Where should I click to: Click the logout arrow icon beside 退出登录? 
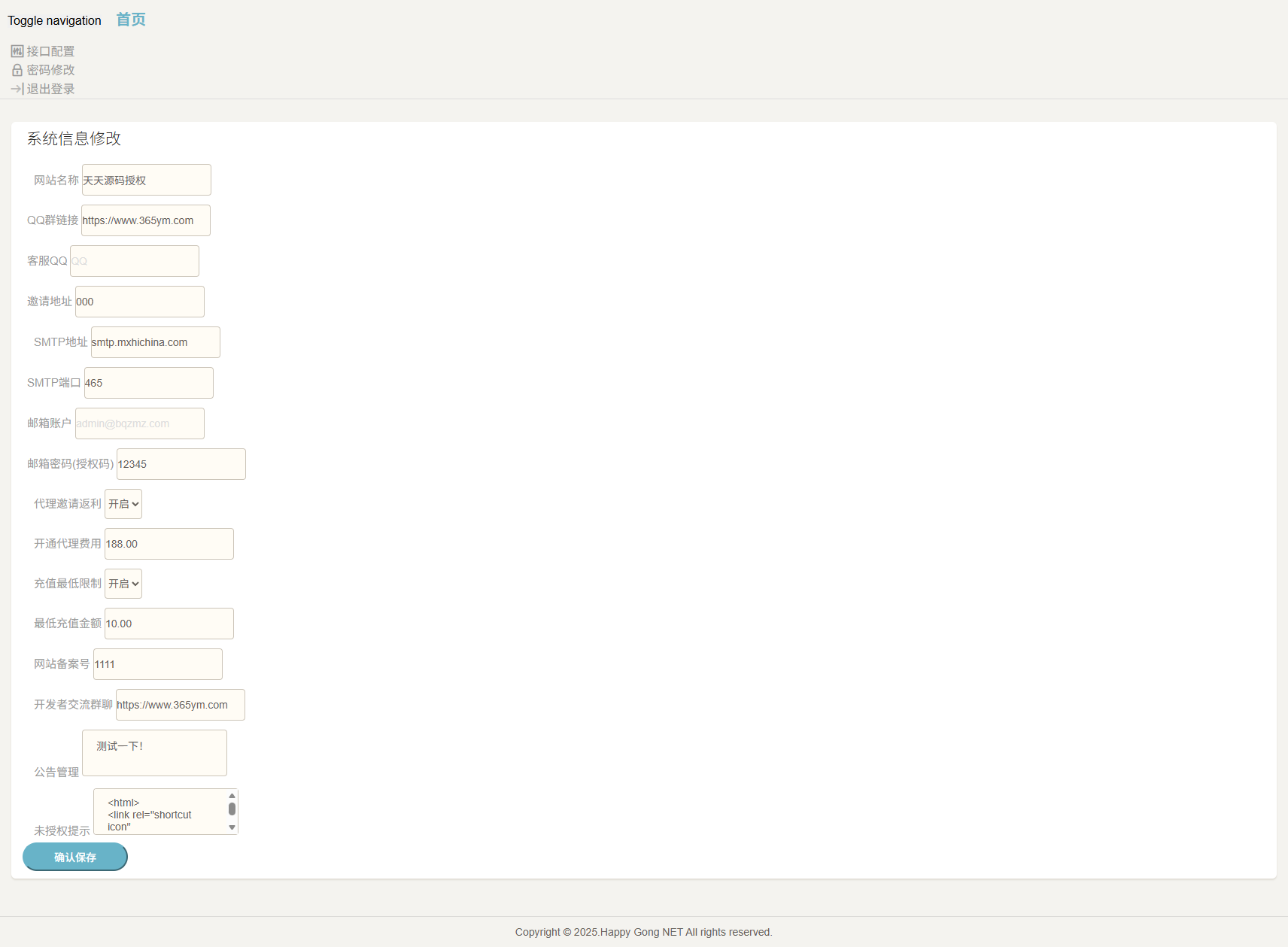(17, 89)
